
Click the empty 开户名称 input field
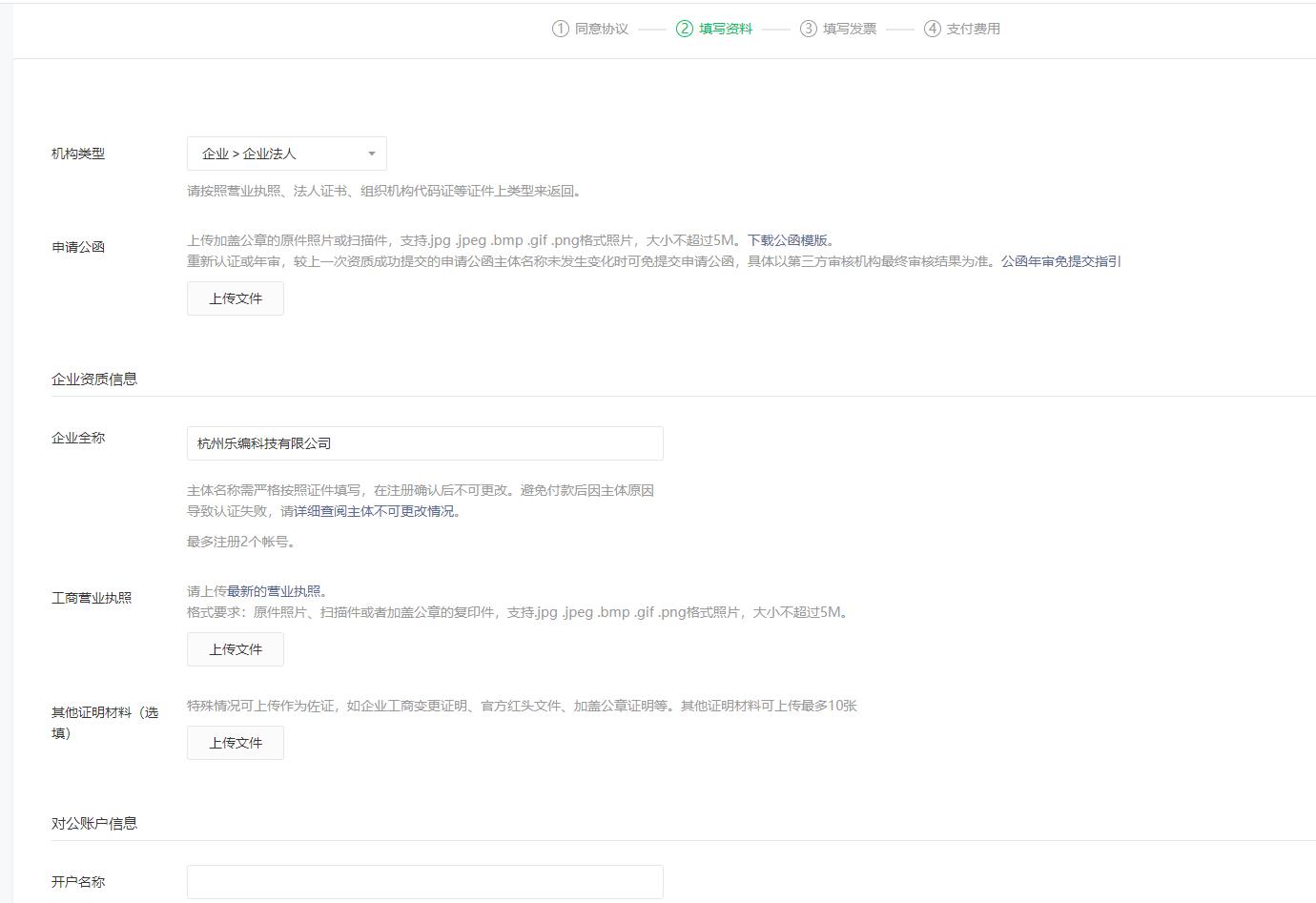coord(424,881)
